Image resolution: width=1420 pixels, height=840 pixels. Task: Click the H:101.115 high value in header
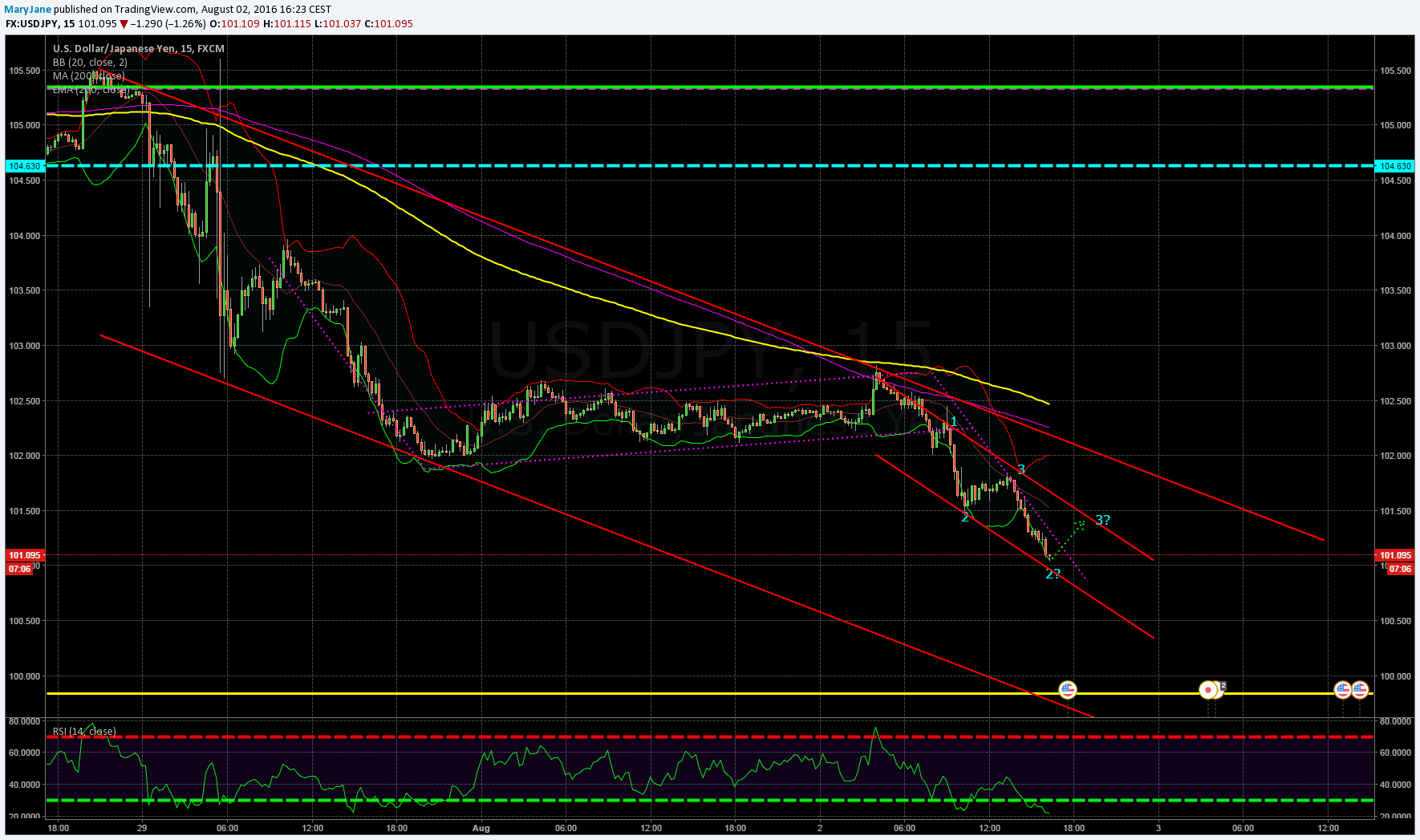[x=287, y=24]
